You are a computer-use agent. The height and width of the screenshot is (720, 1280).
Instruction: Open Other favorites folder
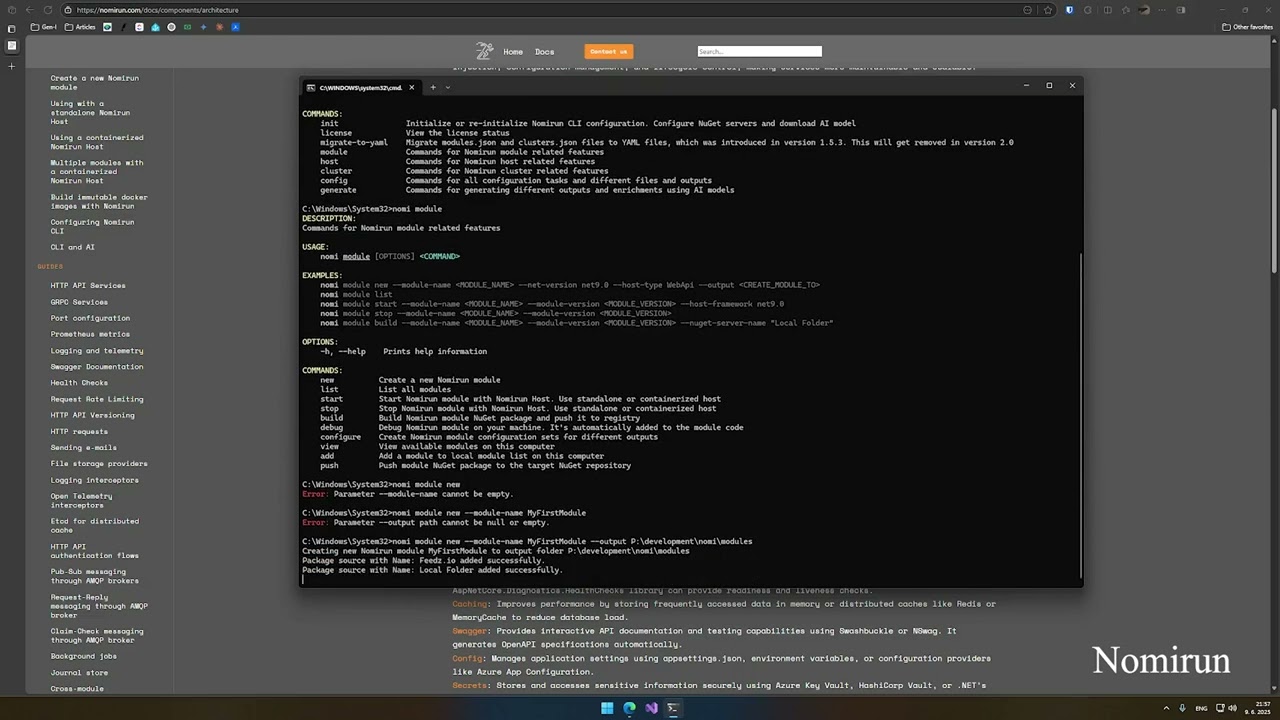coord(1248,27)
